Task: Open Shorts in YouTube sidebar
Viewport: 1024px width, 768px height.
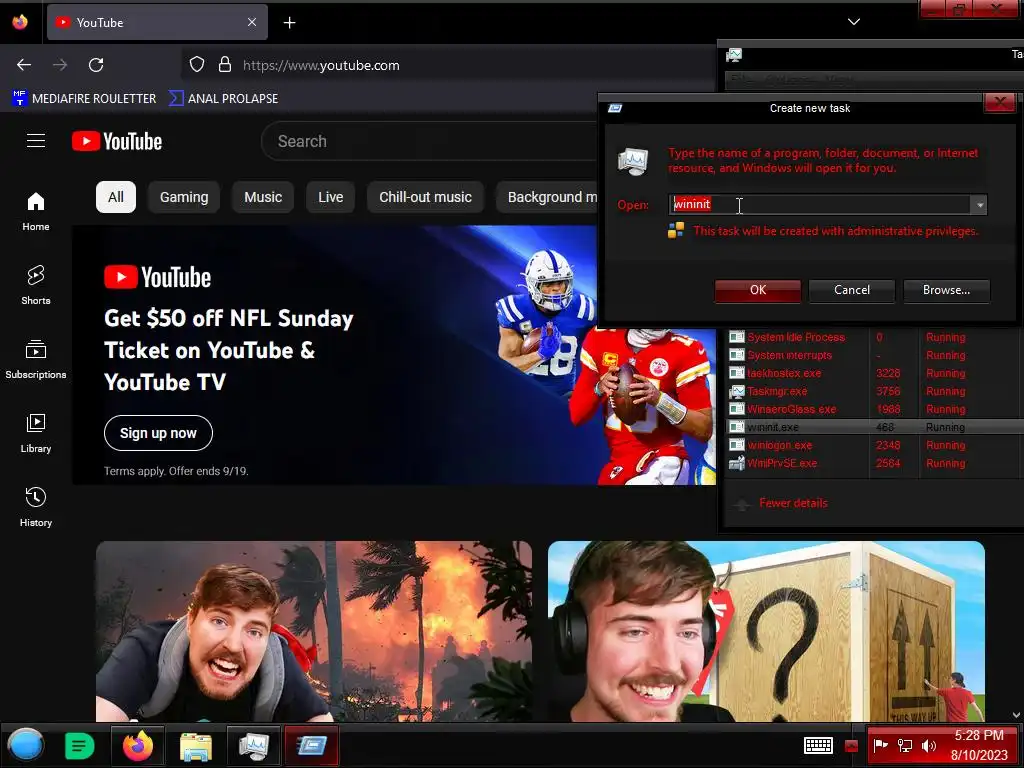Action: tap(36, 285)
